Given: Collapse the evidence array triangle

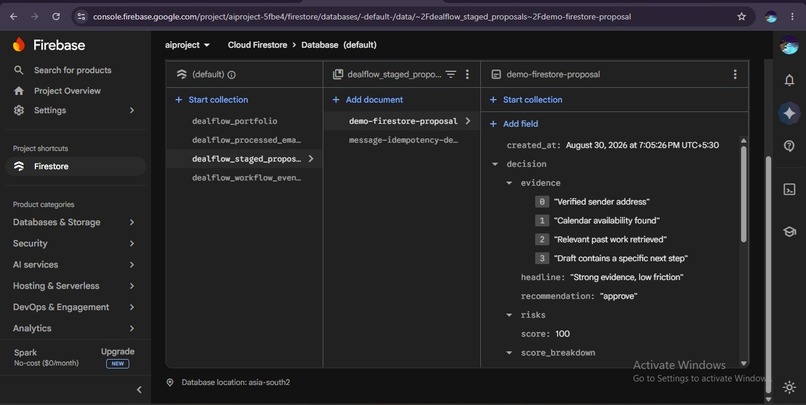Looking at the screenshot, I should [x=509, y=183].
